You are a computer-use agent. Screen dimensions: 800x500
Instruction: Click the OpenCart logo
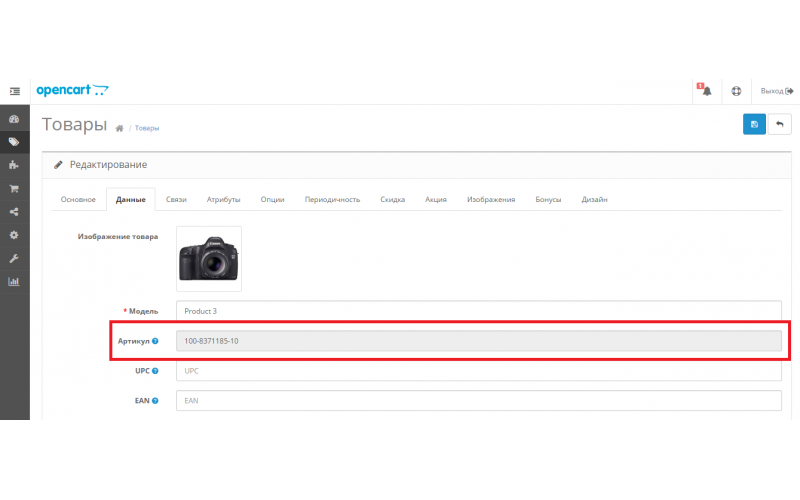tap(72, 90)
